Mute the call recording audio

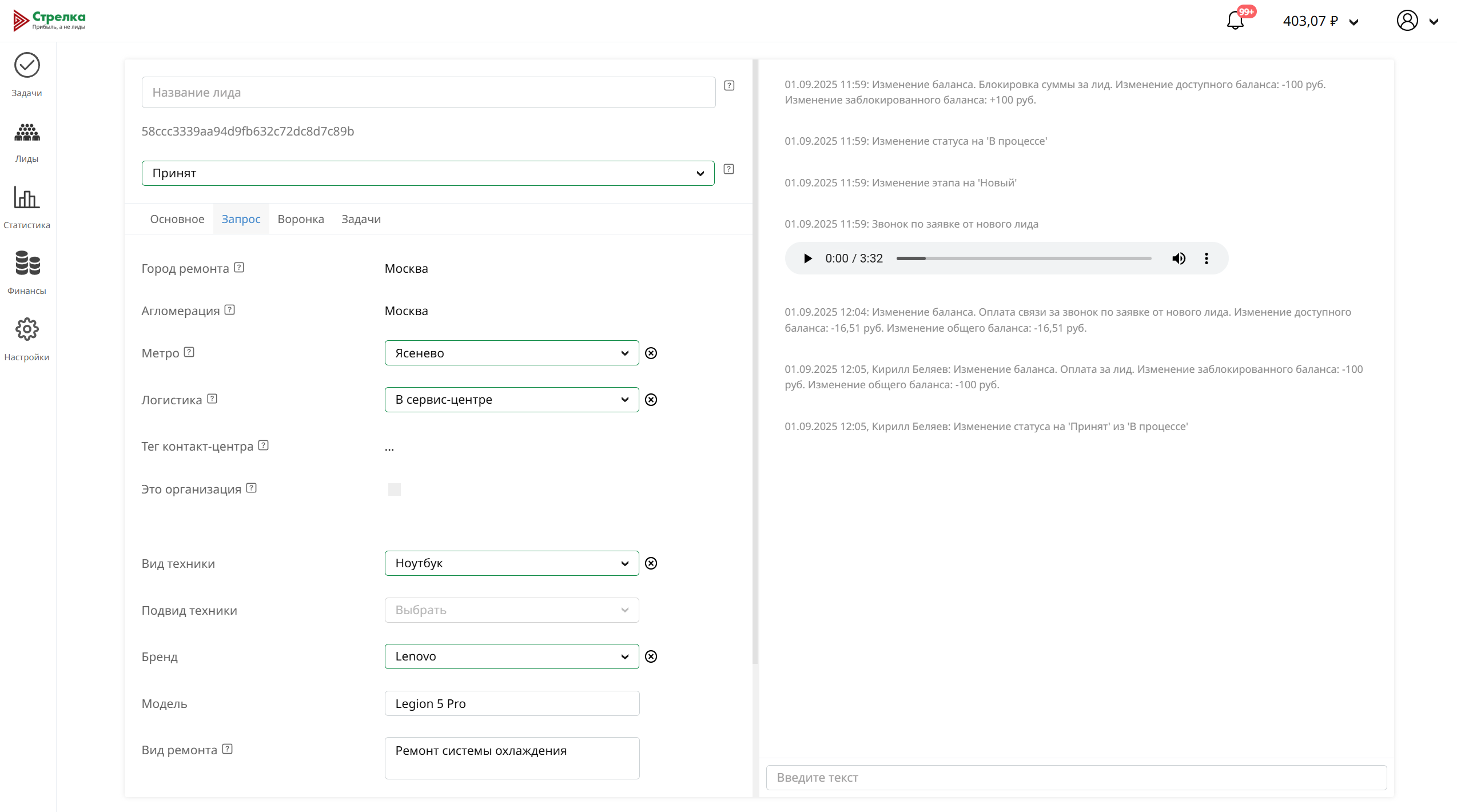[1179, 258]
